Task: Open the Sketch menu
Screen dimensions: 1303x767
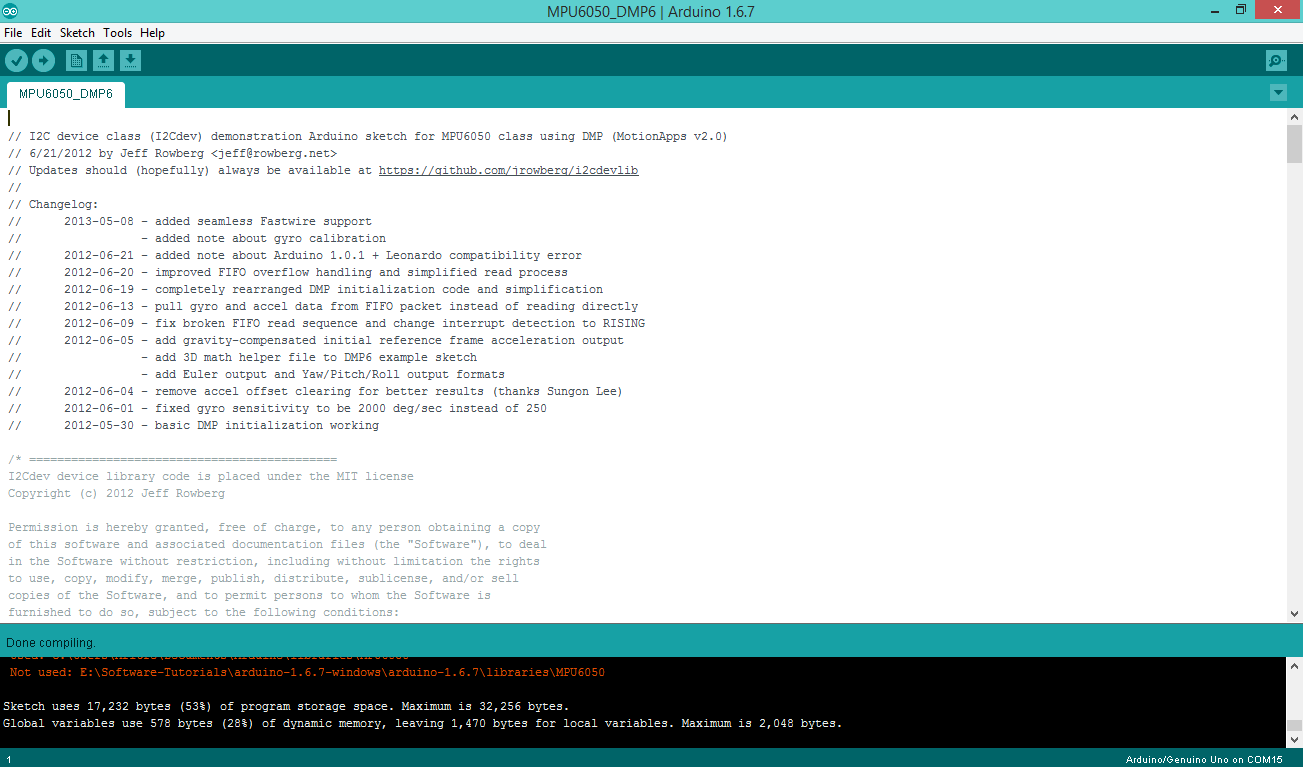Action: pos(77,33)
